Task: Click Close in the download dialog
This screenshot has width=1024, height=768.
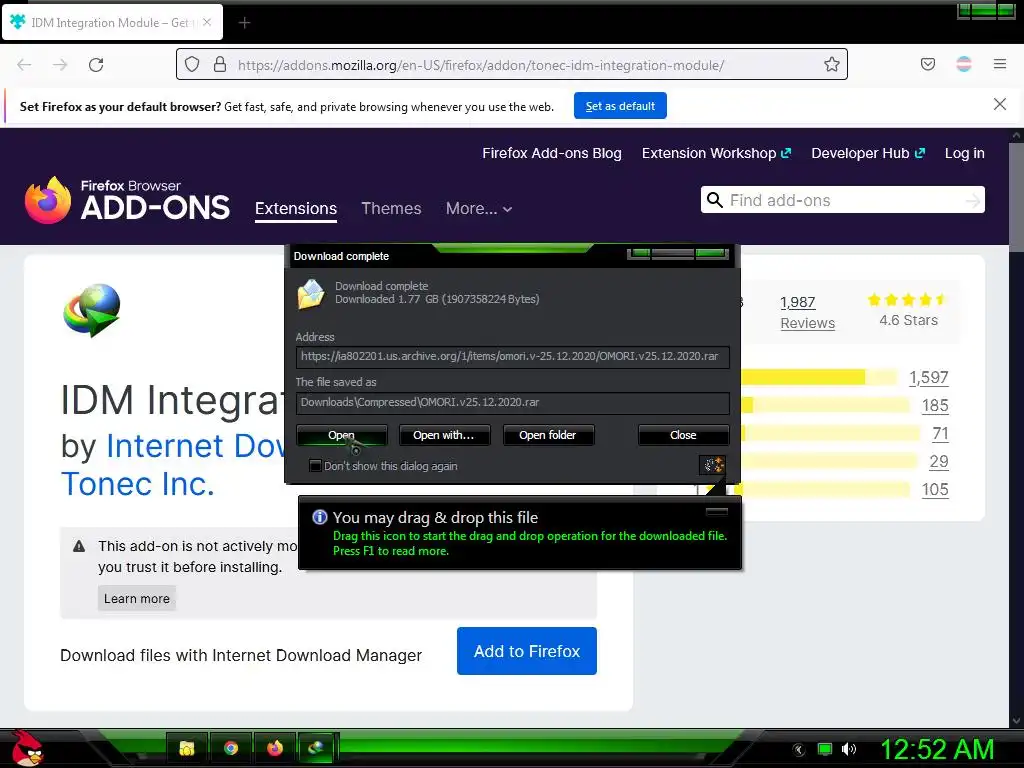Action: coord(683,435)
